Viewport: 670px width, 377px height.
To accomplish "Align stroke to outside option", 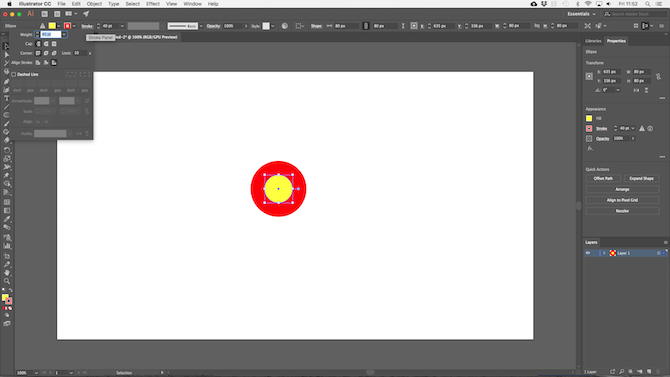I will click(x=54, y=62).
